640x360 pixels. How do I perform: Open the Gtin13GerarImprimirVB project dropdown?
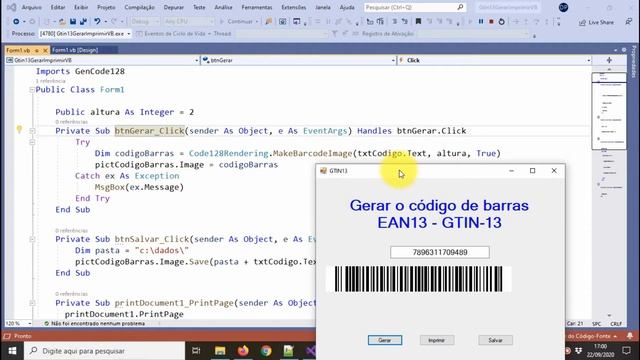tap(102, 60)
